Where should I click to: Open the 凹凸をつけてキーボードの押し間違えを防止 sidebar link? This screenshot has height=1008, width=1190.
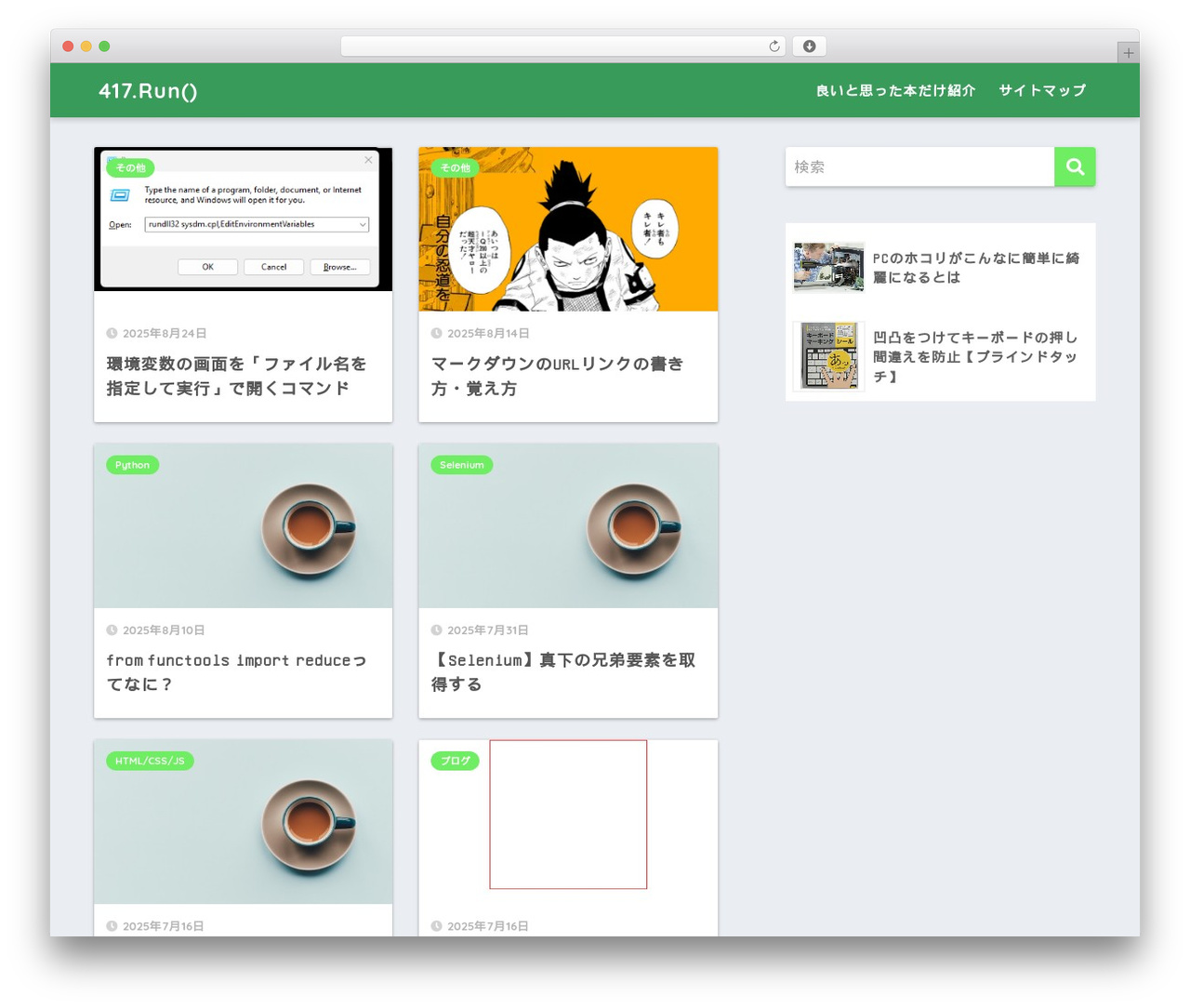point(975,357)
